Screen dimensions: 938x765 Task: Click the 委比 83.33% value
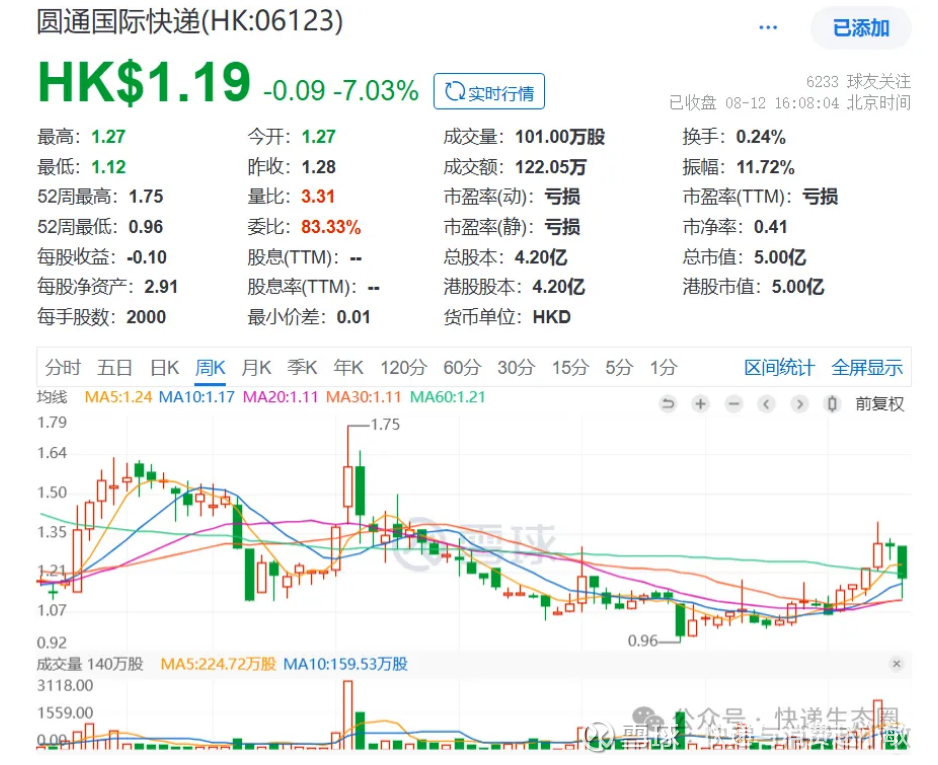tap(331, 227)
